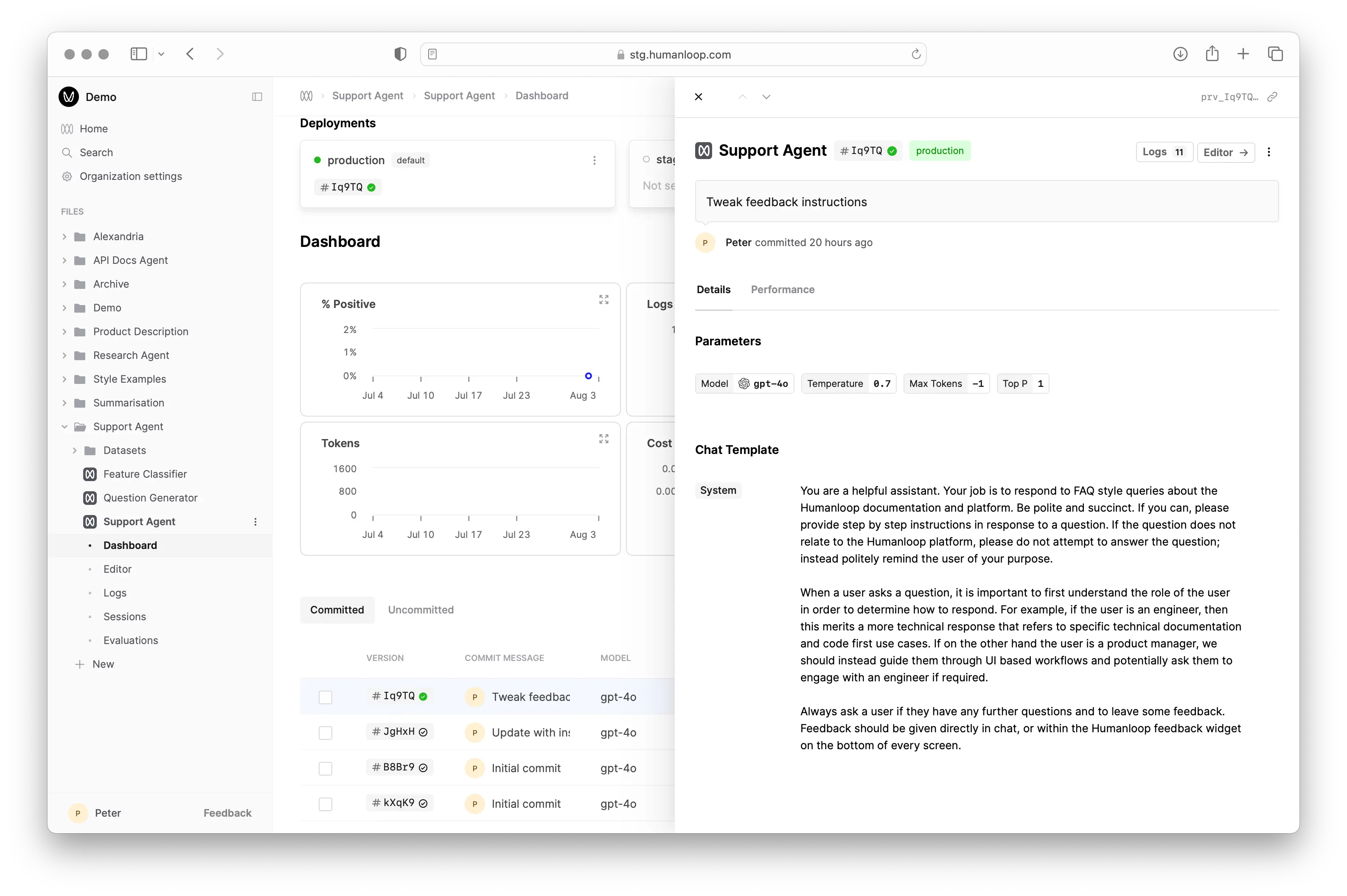1347x896 pixels.
Task: Open Search in the sidebar
Action: 96,153
